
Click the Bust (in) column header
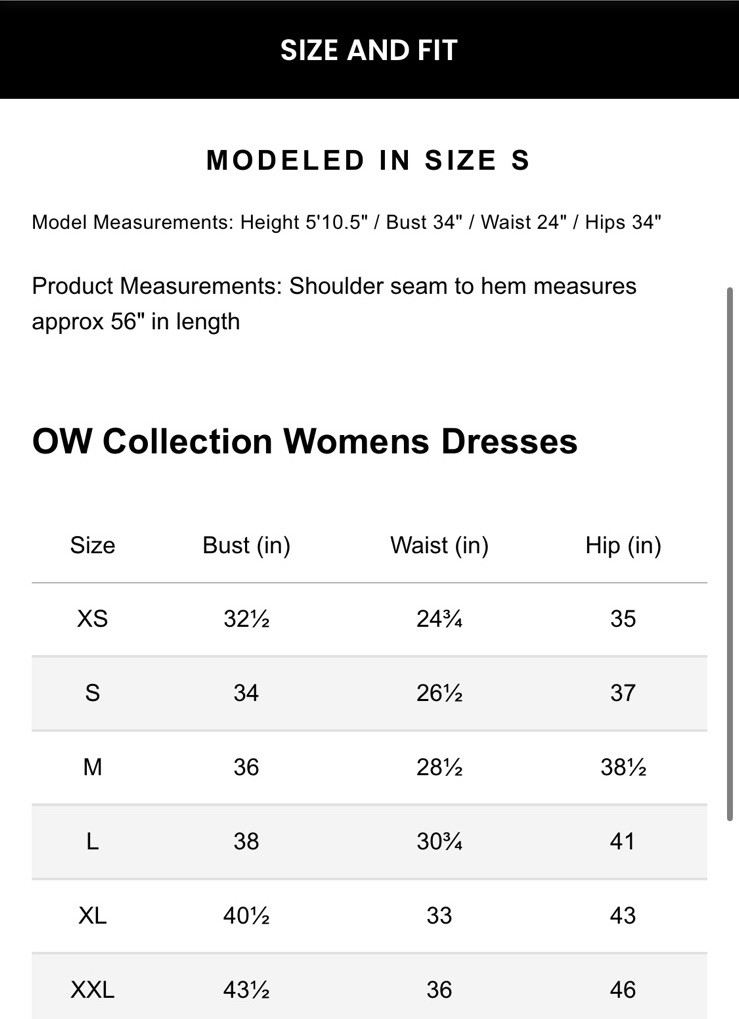(x=246, y=545)
